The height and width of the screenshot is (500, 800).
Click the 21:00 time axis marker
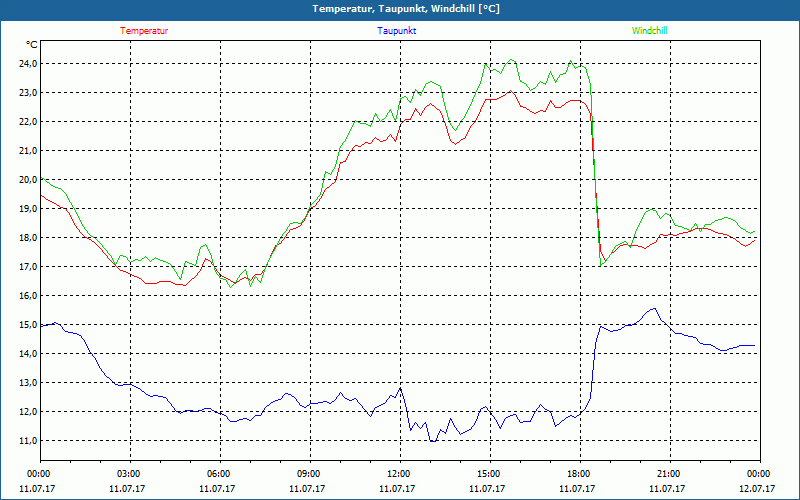pos(669,474)
